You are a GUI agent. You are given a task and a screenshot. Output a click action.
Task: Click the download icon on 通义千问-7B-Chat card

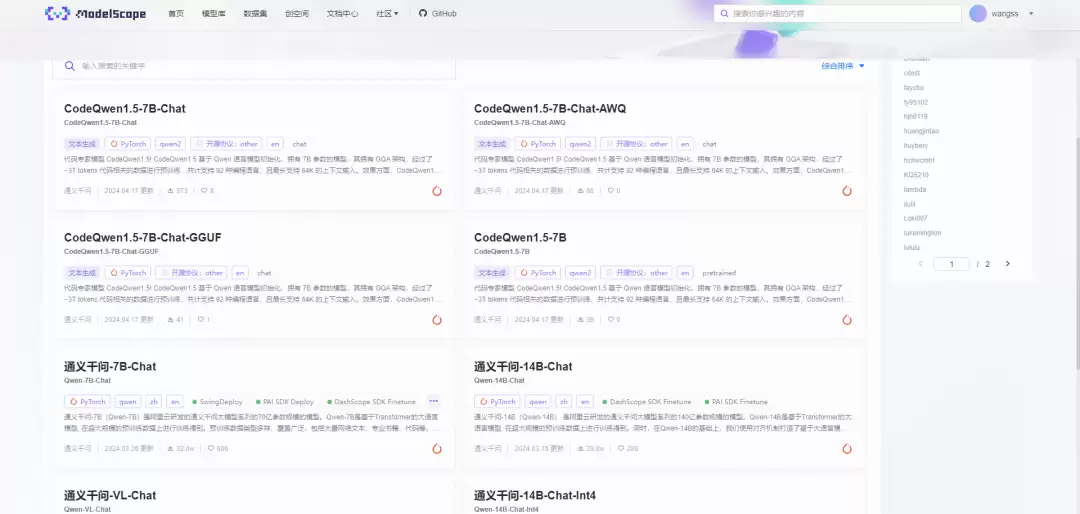click(x=170, y=449)
